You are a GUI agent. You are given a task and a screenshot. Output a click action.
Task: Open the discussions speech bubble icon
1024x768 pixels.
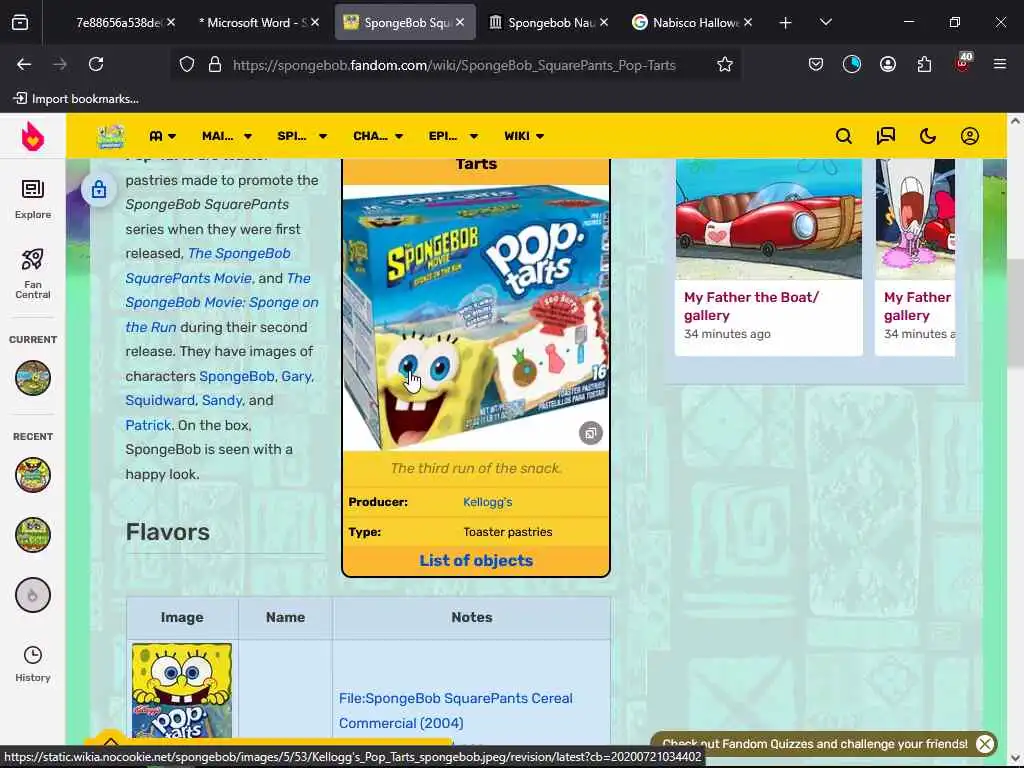click(886, 136)
